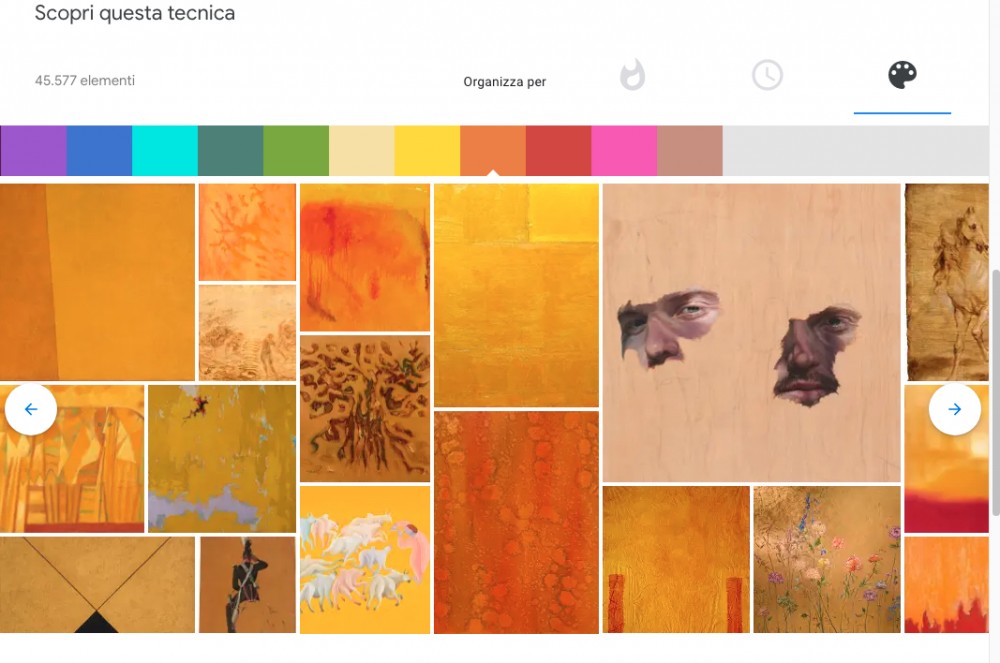Image resolution: width=1000 pixels, height=663 pixels.
Task: Click the '45.577 elementi' label
Action: click(x=84, y=79)
